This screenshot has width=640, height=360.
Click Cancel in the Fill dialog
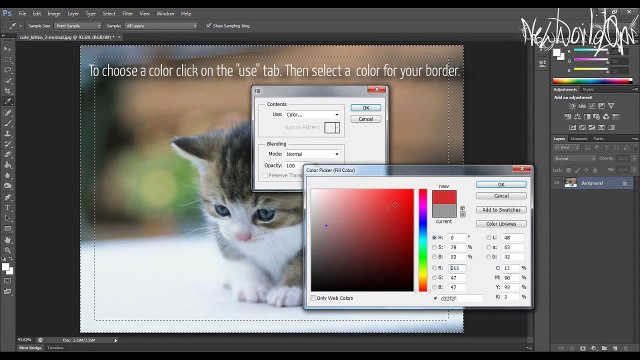pos(366,119)
